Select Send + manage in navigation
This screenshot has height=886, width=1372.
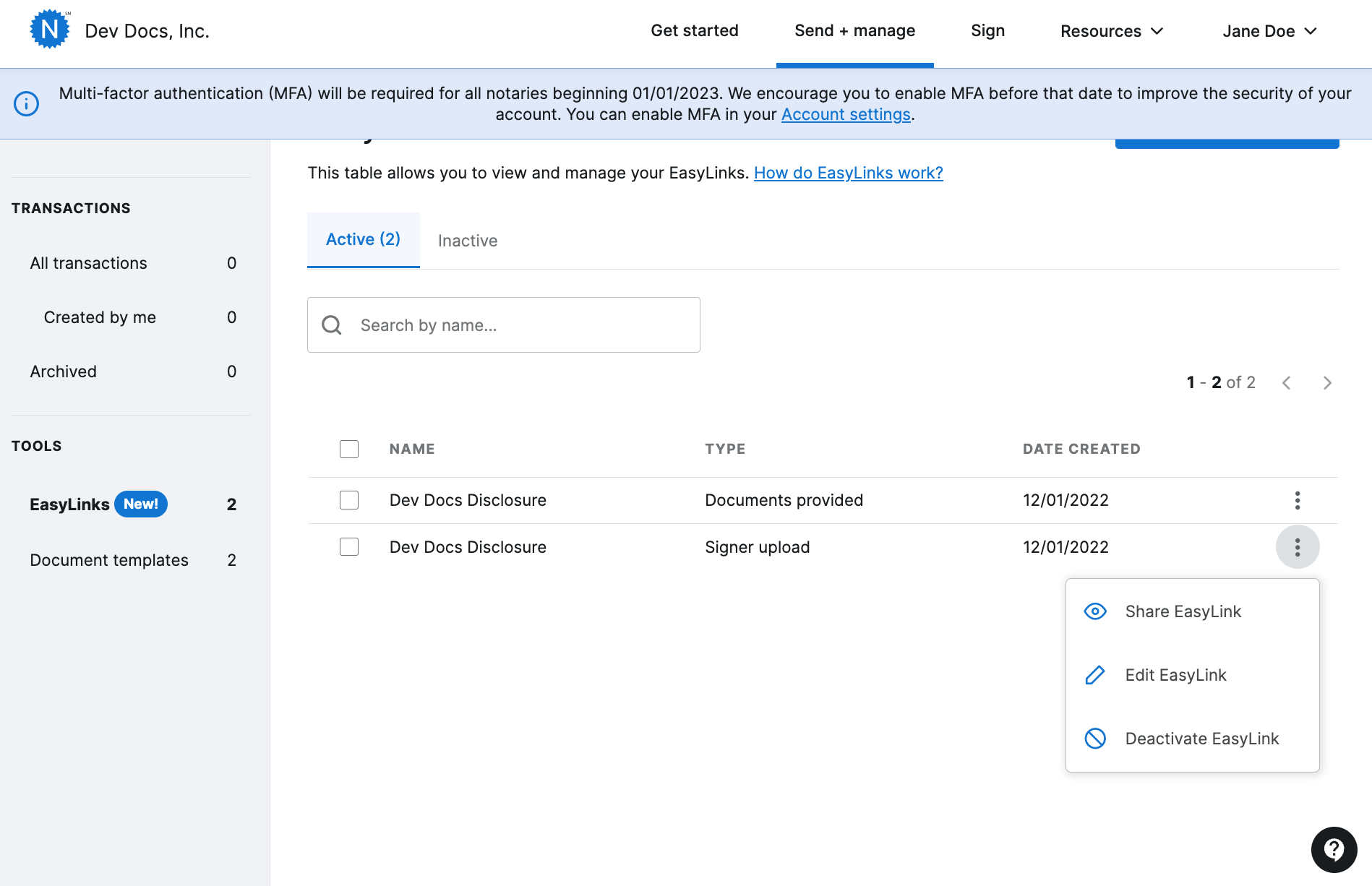(x=855, y=30)
